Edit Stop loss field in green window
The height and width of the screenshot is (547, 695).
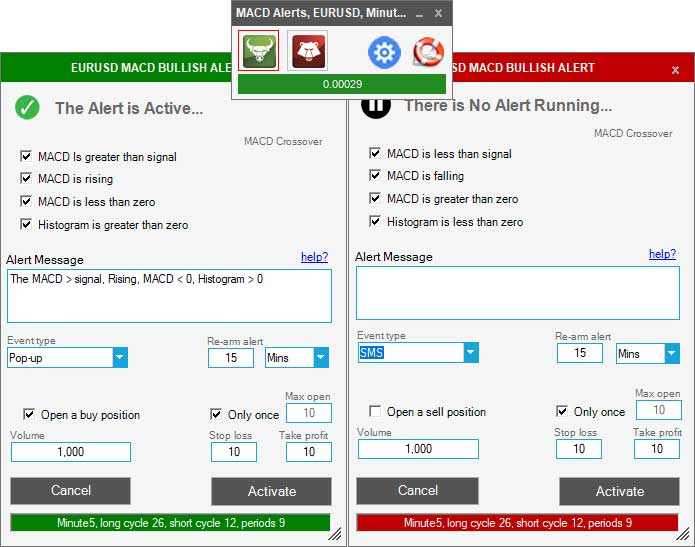click(234, 452)
